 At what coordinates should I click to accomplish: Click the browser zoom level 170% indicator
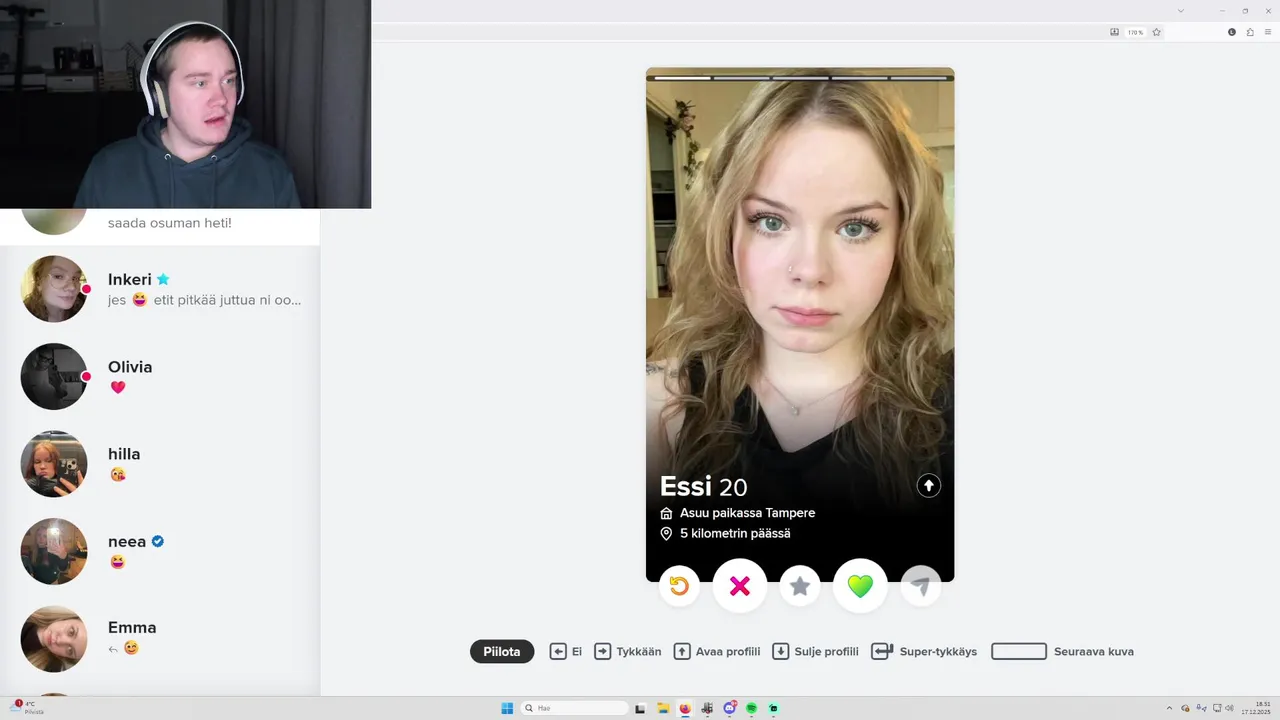(1135, 32)
